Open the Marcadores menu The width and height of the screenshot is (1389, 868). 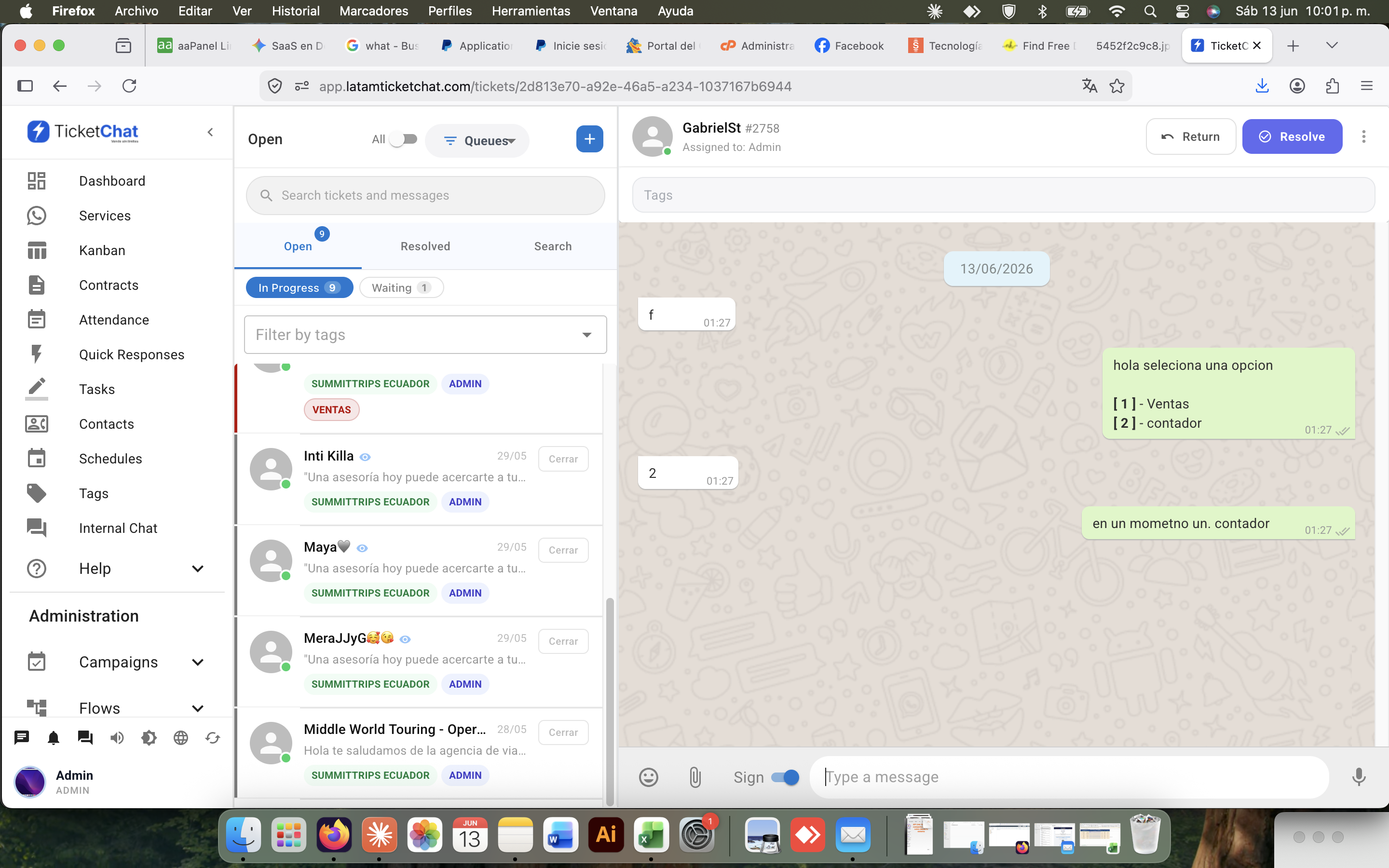[374, 11]
